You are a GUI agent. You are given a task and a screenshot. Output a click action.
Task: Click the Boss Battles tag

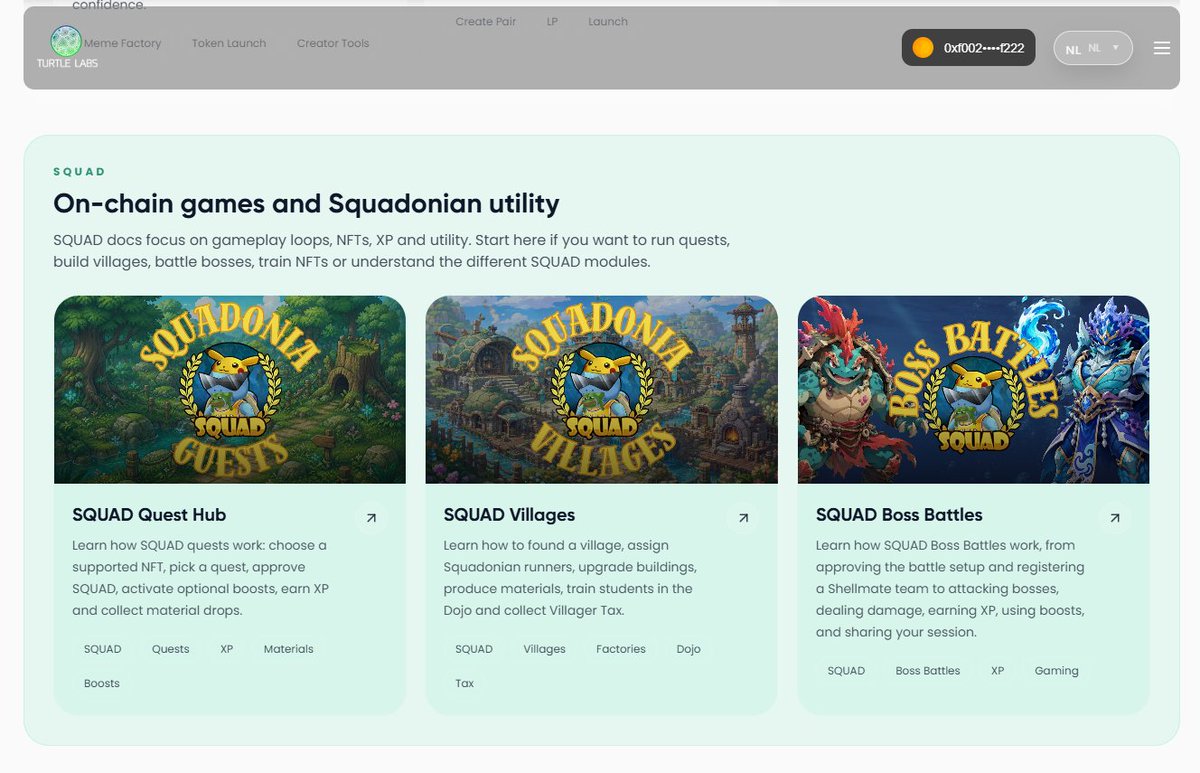pos(928,671)
